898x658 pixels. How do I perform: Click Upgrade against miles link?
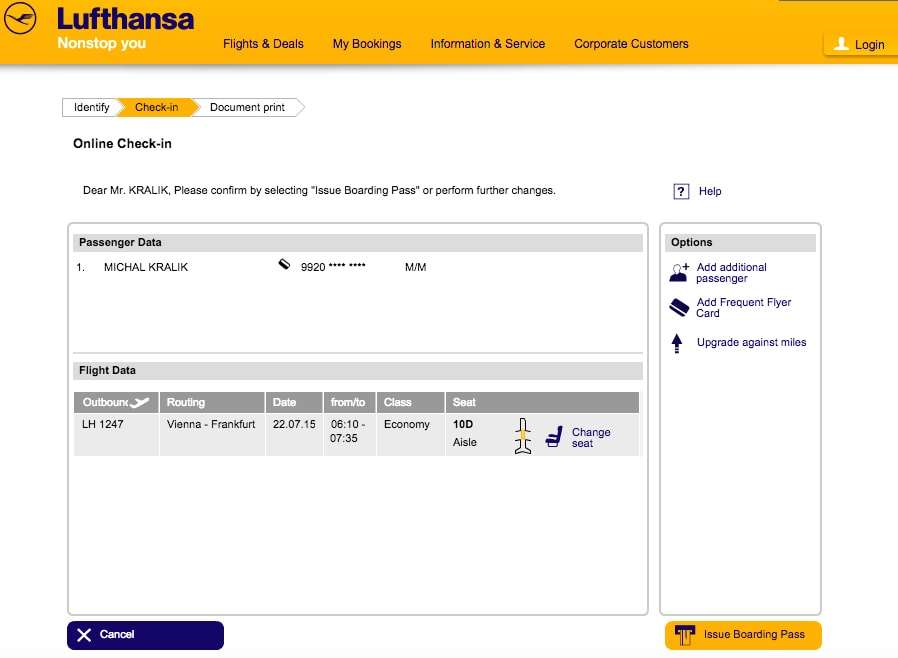[x=751, y=342]
